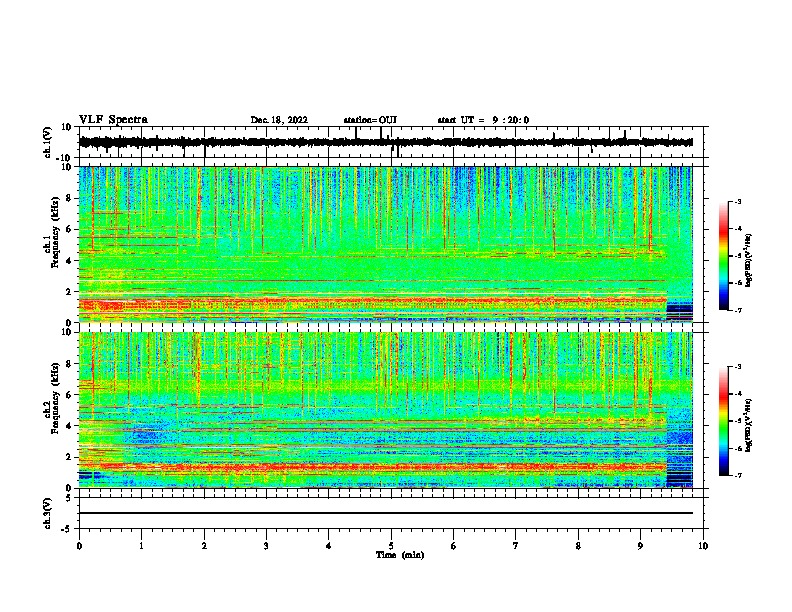Click the ch.1 voltage waveform trace
The height and width of the screenshot is (612, 792).
pyautogui.click(x=385, y=142)
